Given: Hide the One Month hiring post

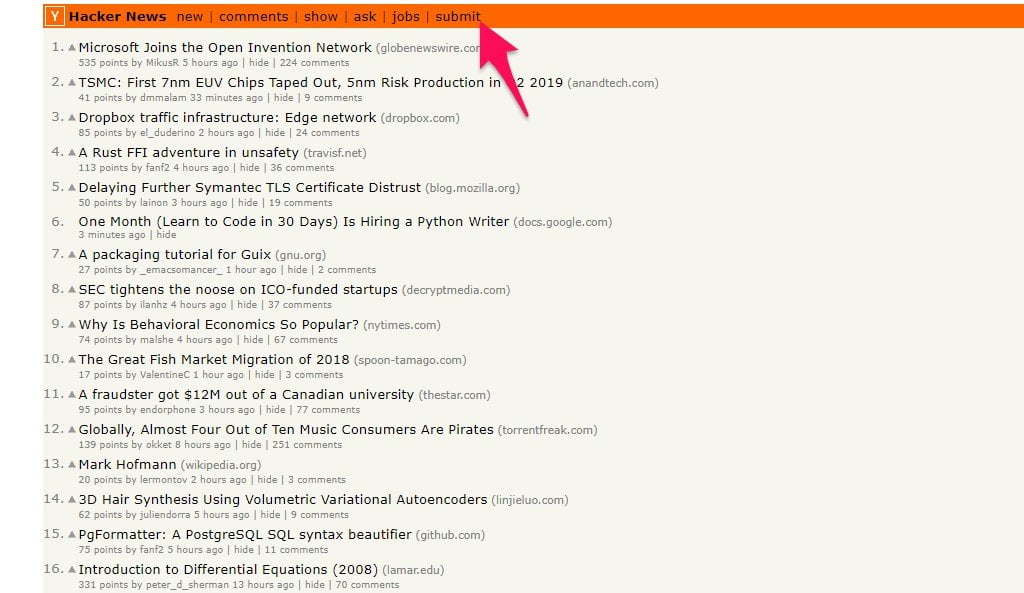Looking at the screenshot, I should 166,234.
